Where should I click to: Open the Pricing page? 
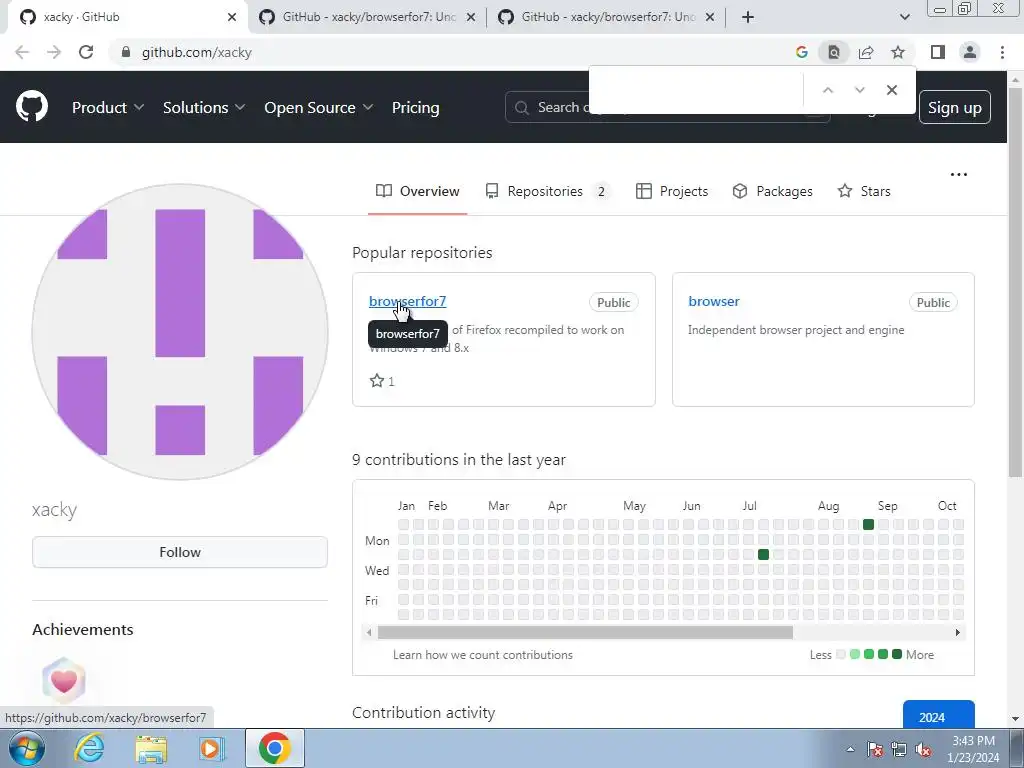tap(415, 108)
